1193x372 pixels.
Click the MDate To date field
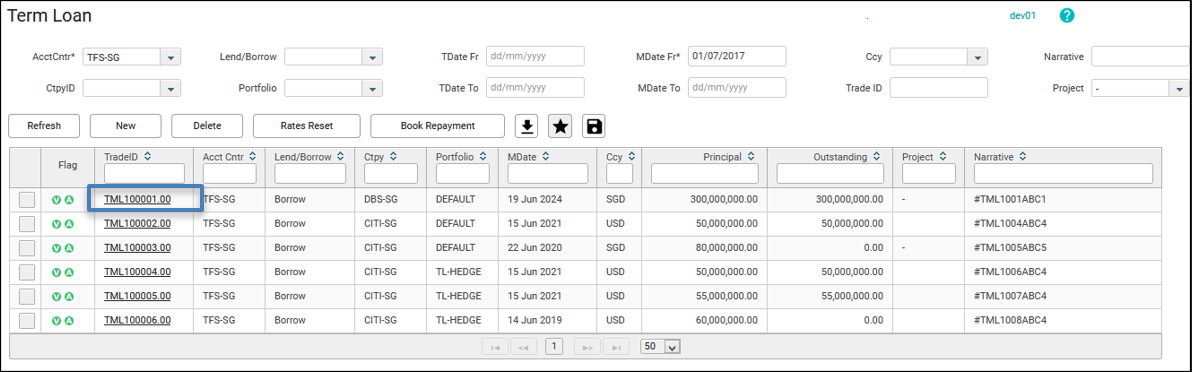coord(736,87)
